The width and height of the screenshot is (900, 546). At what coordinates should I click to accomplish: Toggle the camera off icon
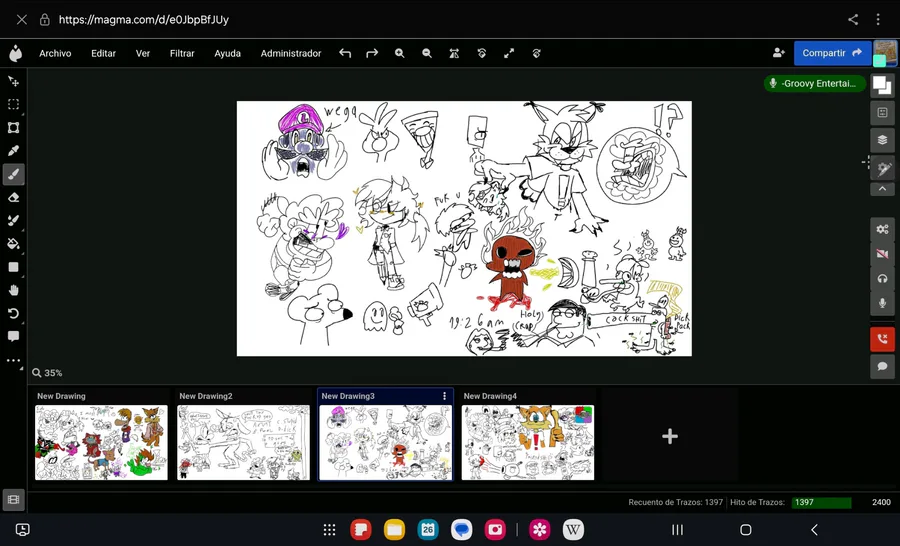point(882,254)
